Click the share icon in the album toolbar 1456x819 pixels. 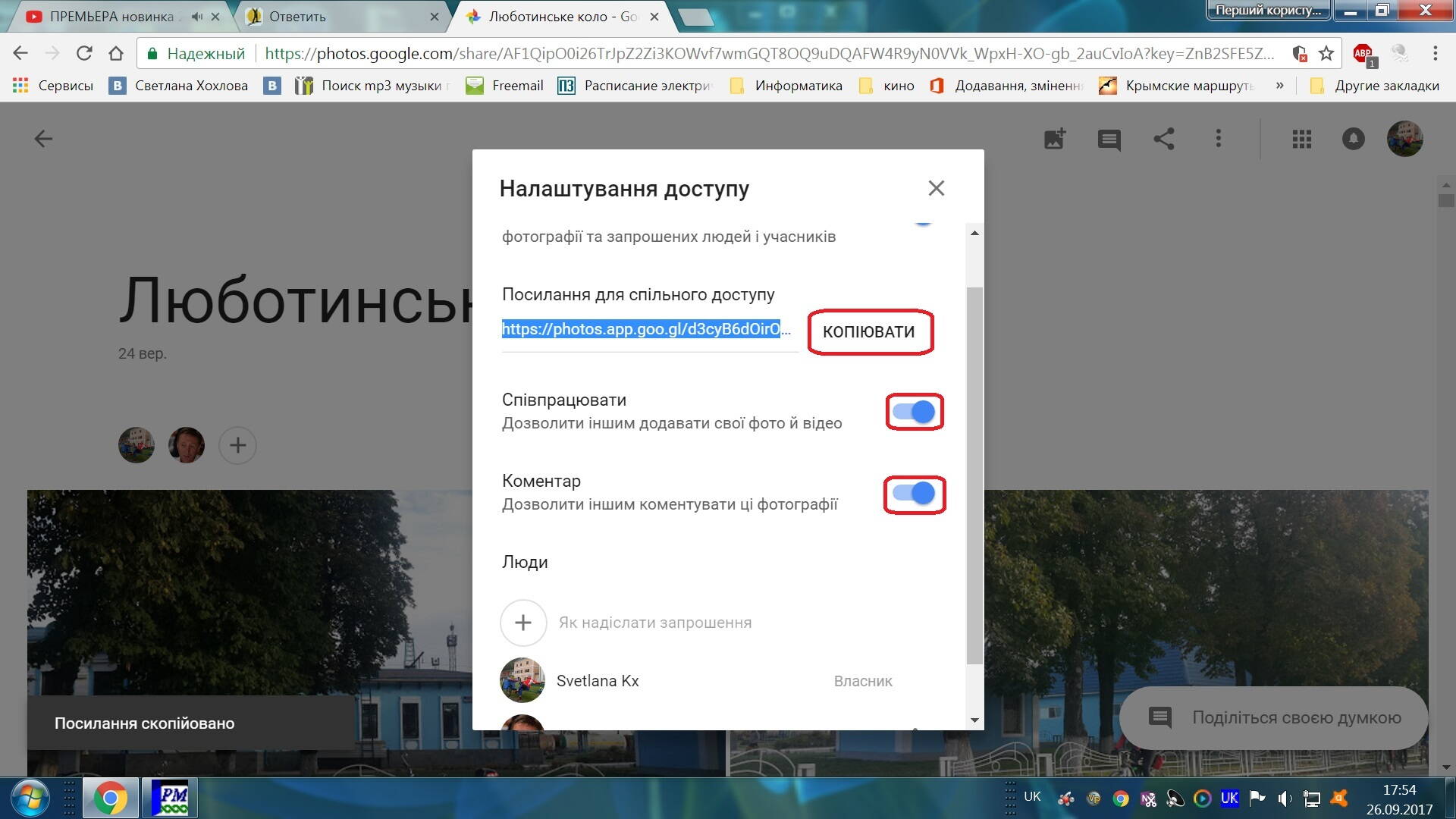pyautogui.click(x=1164, y=139)
